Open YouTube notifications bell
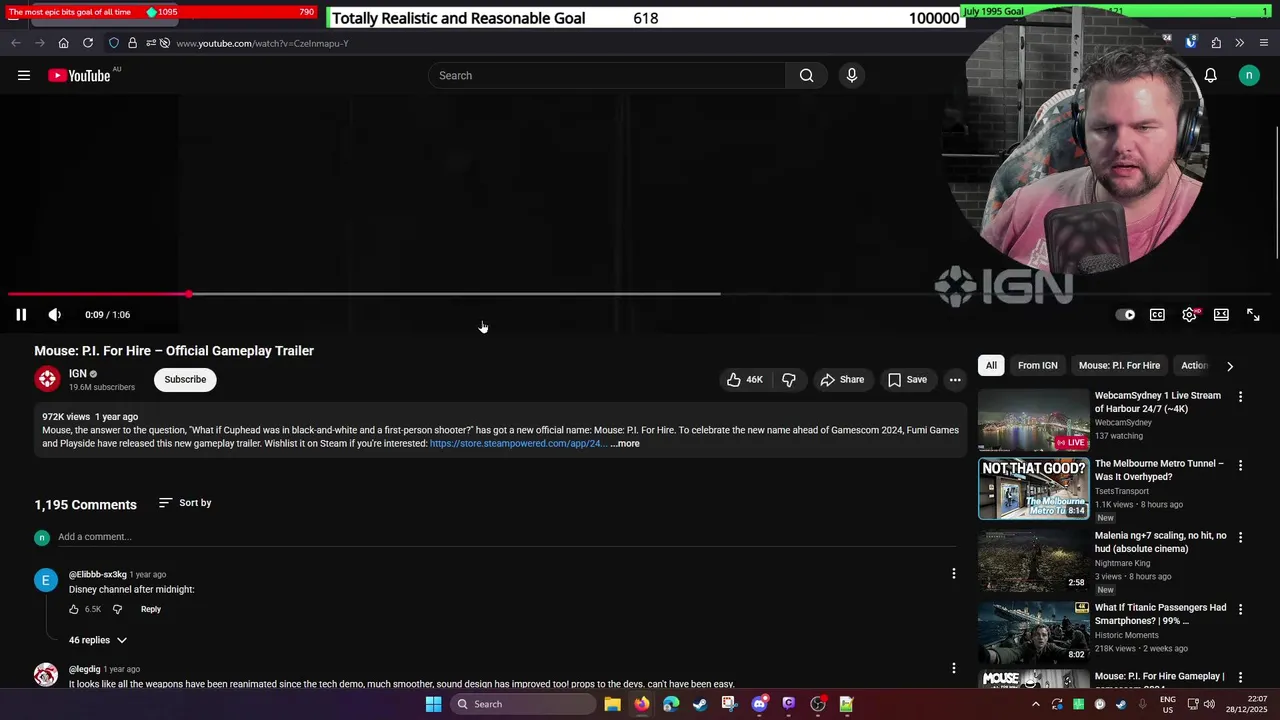The image size is (1280, 720). [x=1210, y=75]
